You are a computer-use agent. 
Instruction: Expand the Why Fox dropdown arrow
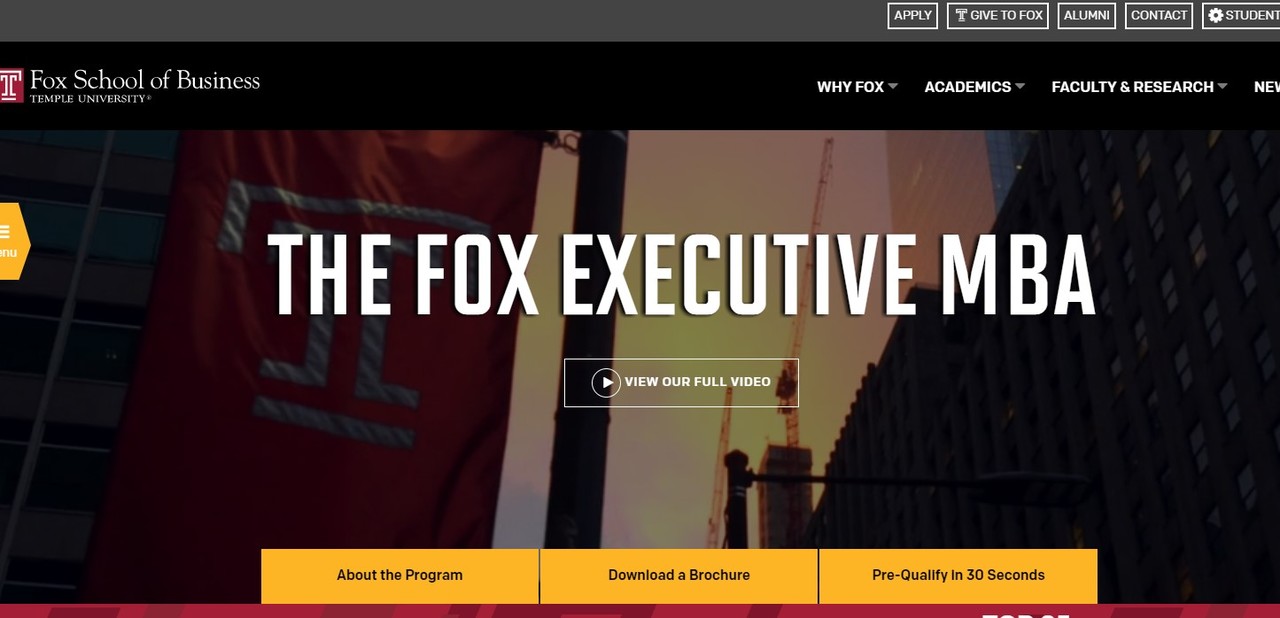pyautogui.click(x=893, y=86)
